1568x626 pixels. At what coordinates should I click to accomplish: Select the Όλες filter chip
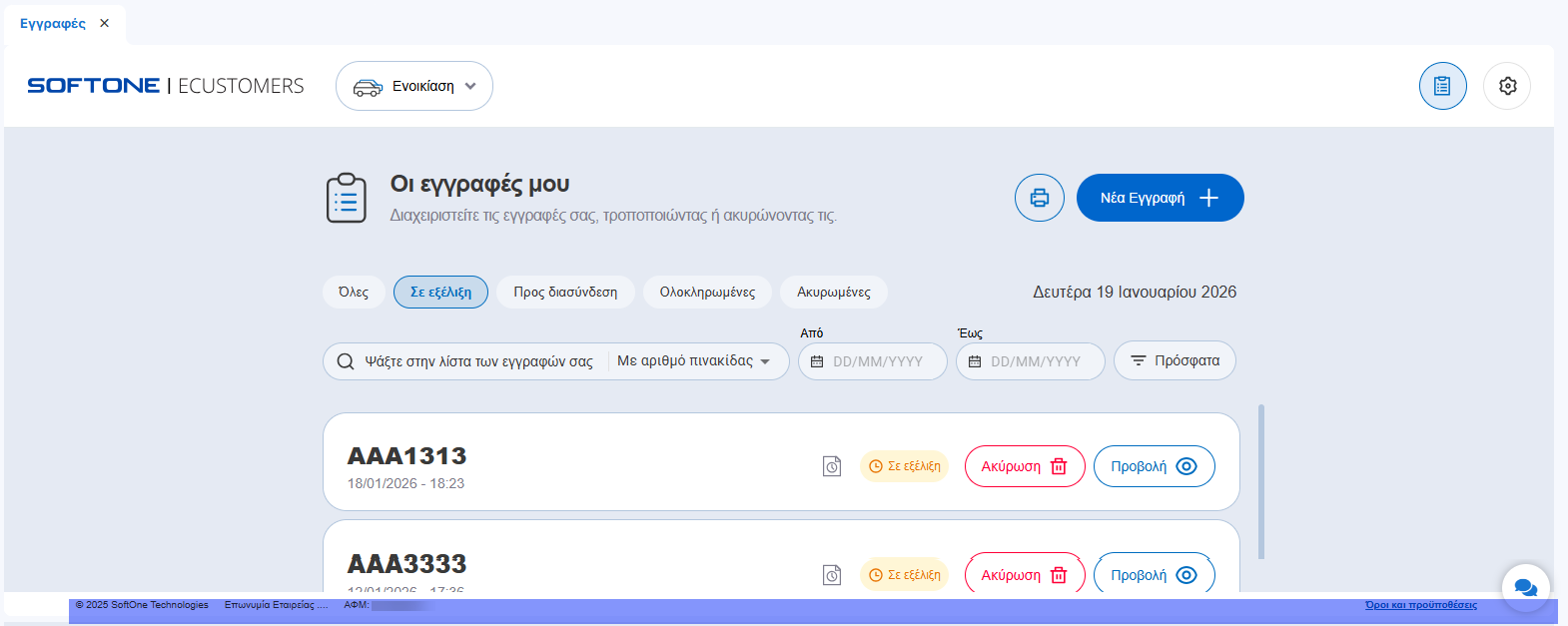[354, 293]
